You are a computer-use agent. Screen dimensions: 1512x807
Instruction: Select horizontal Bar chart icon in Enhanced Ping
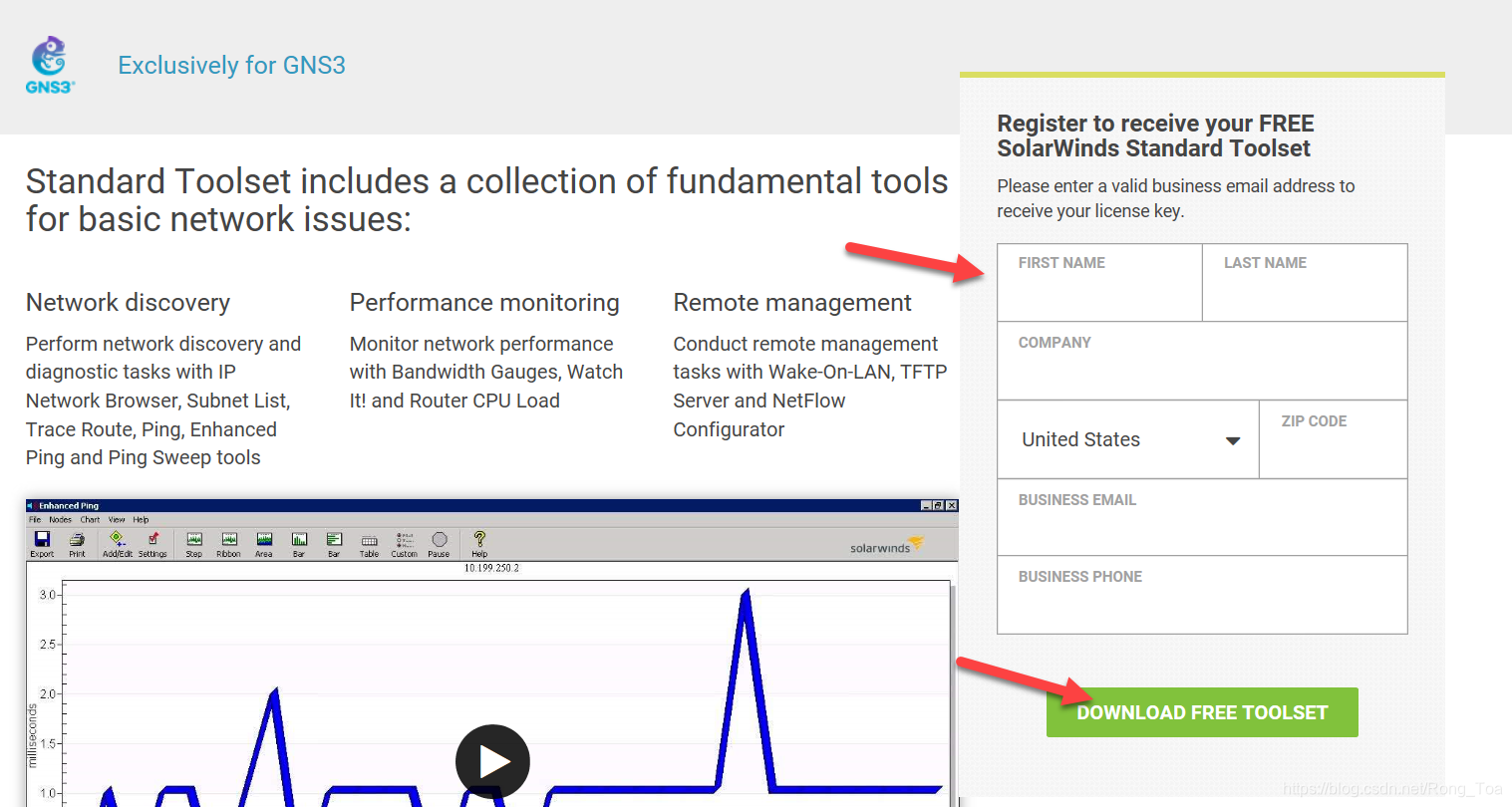(x=334, y=544)
